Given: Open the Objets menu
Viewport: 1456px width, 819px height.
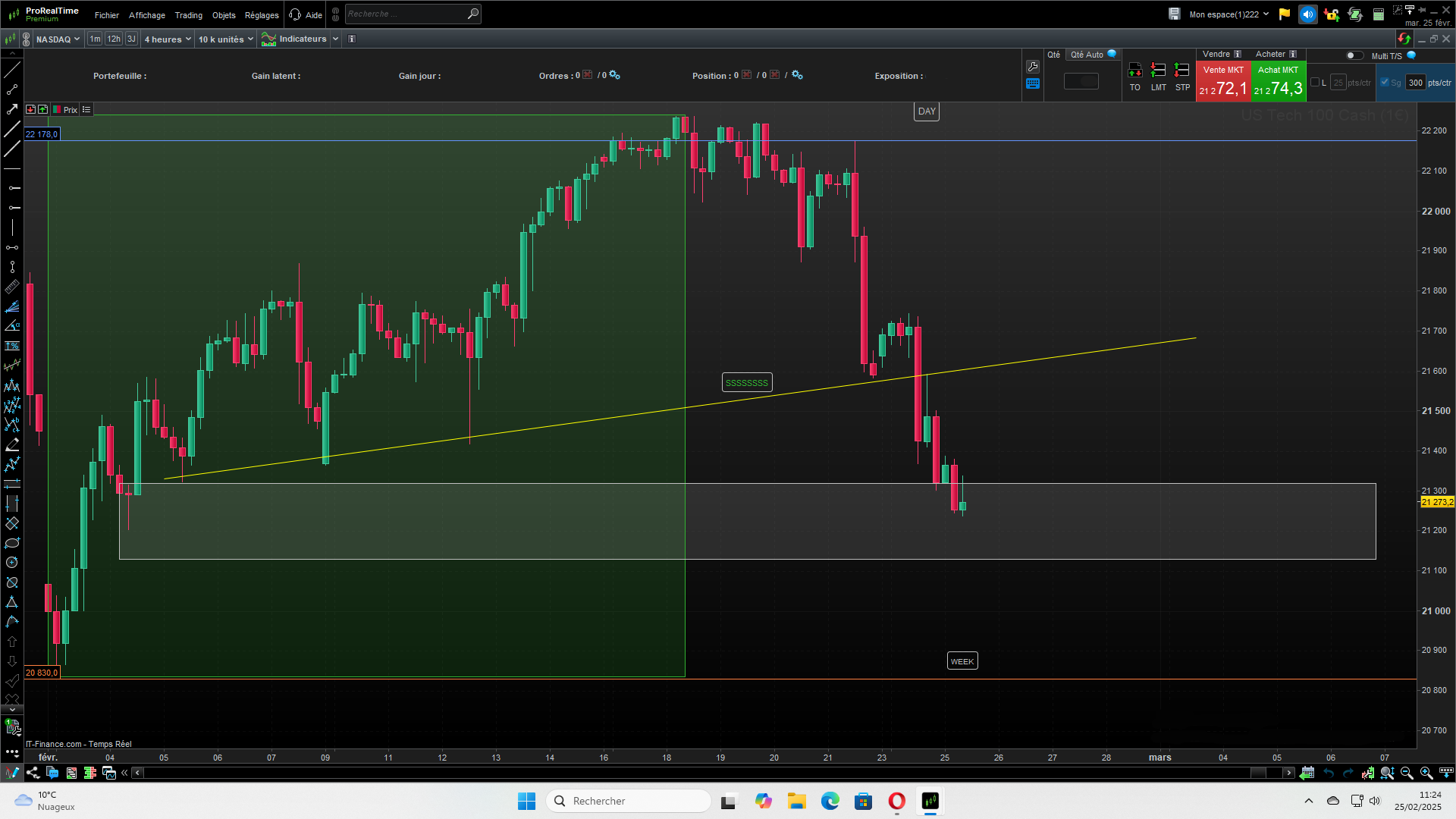Looking at the screenshot, I should 224,15.
